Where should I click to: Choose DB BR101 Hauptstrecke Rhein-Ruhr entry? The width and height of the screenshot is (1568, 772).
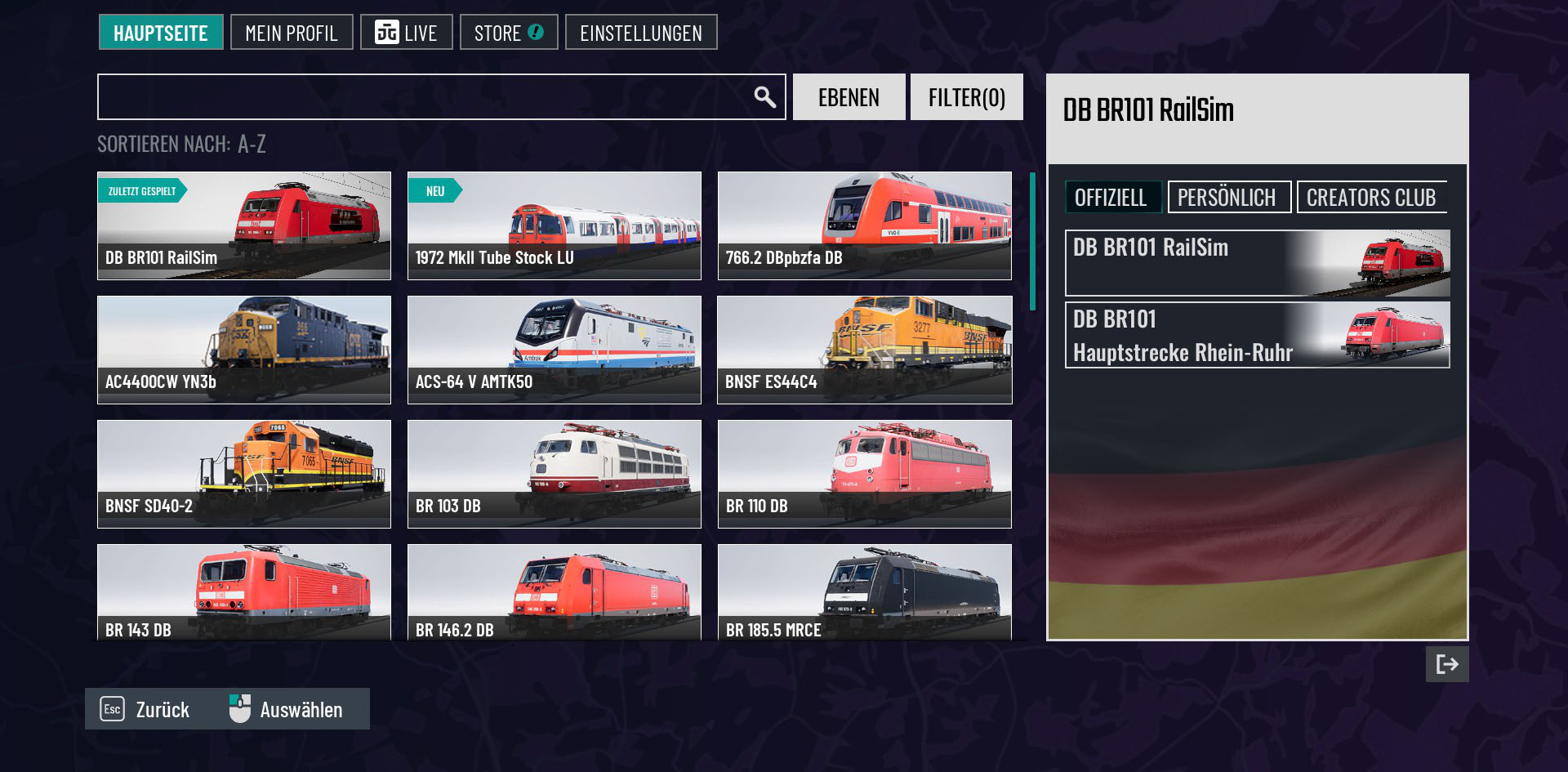pyautogui.click(x=1258, y=335)
